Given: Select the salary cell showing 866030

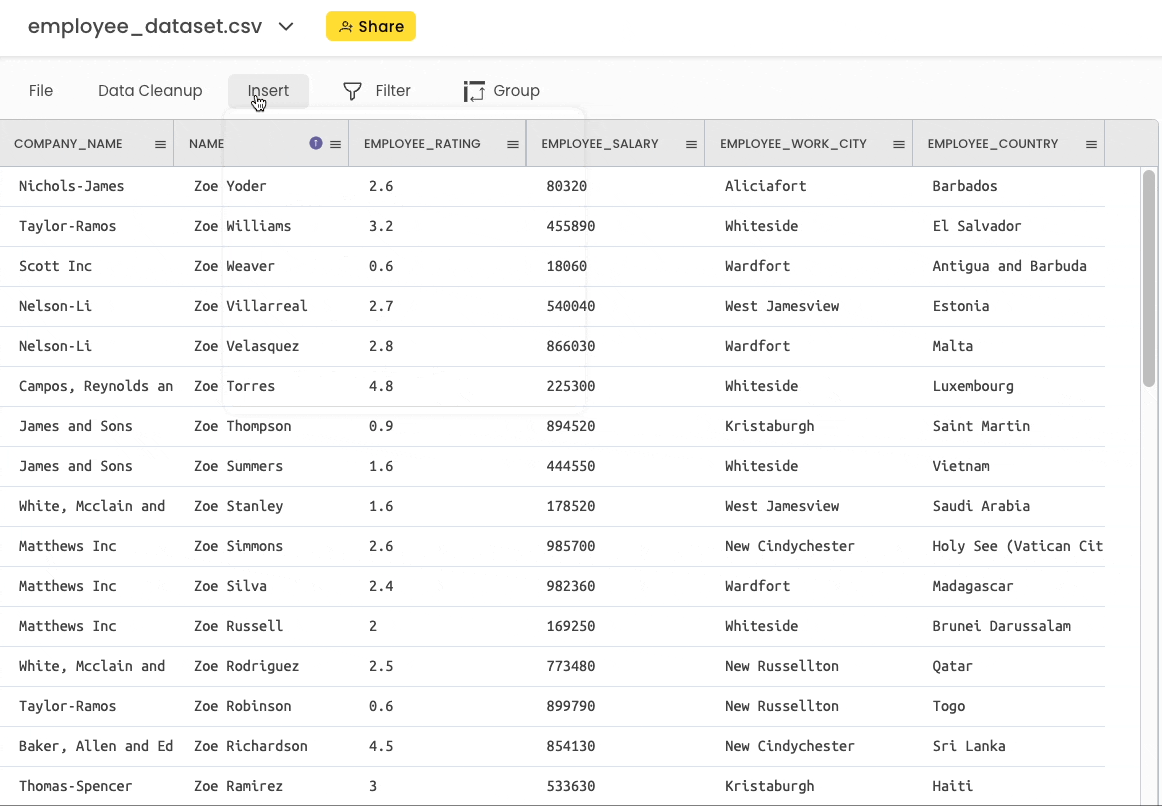Looking at the screenshot, I should point(571,346).
